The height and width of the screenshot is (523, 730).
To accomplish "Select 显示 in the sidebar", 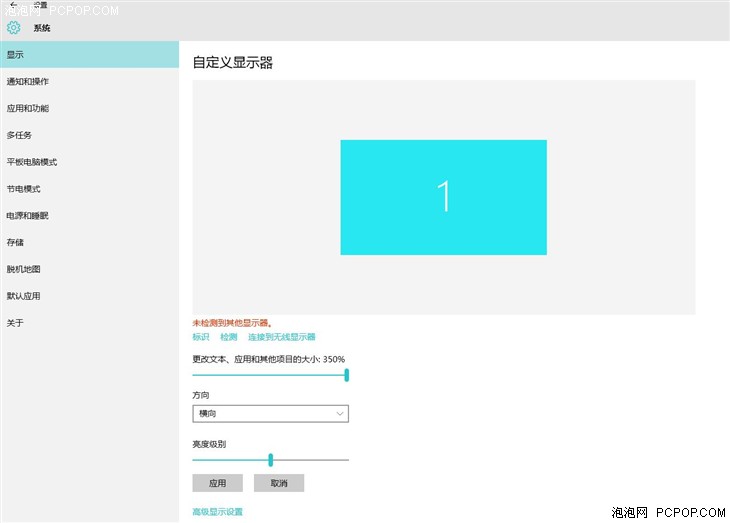I will (89, 54).
